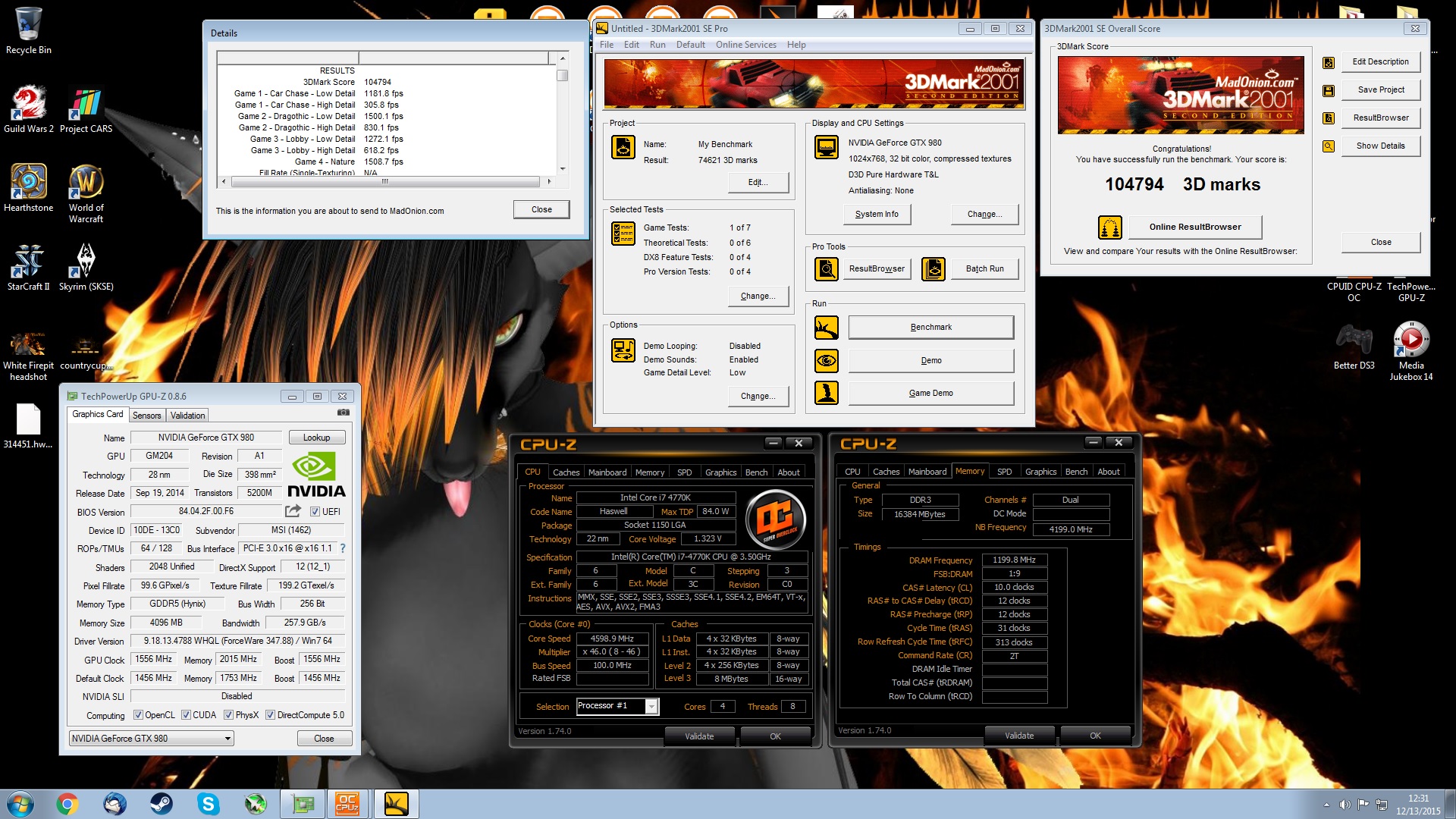The image size is (1456, 819).
Task: Launch Project CARS desktop shortcut
Action: click(x=86, y=110)
